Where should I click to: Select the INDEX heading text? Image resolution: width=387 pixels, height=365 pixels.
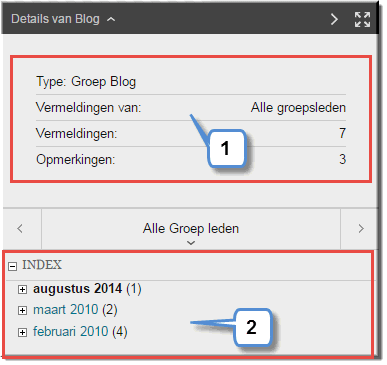pyautogui.click(x=42, y=265)
